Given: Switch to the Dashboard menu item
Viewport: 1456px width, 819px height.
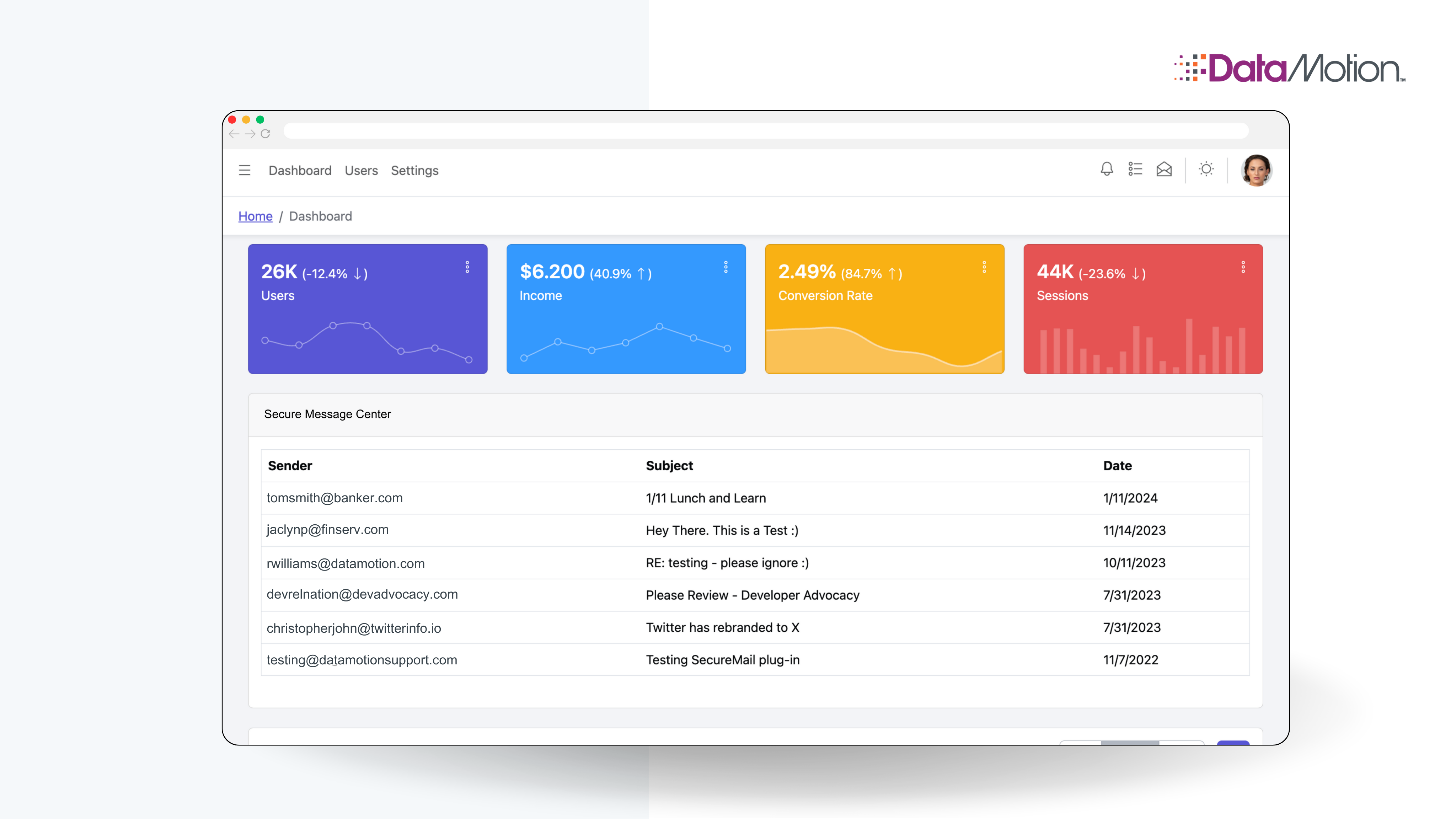Looking at the screenshot, I should click(300, 171).
